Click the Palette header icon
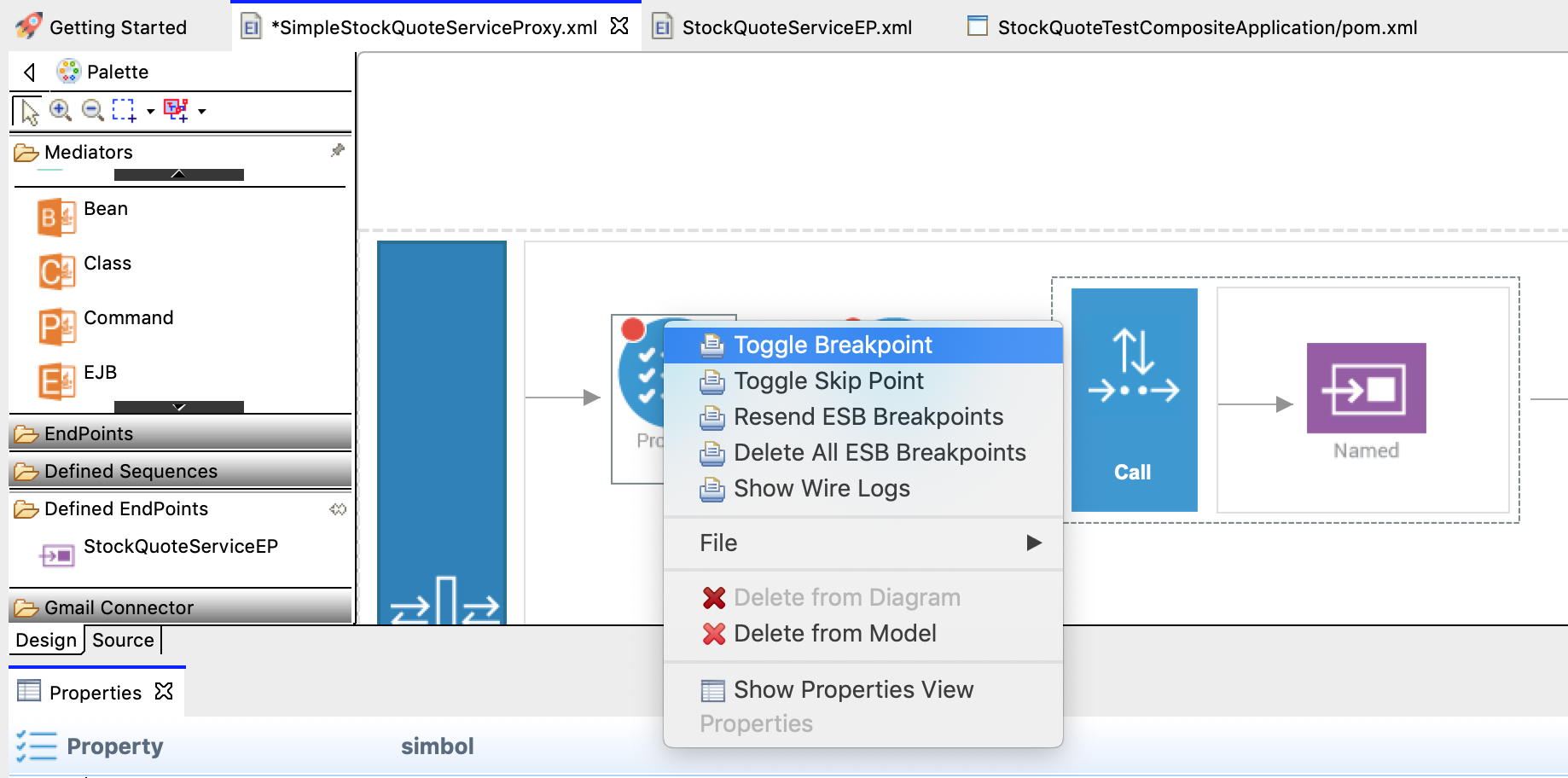 (68, 71)
